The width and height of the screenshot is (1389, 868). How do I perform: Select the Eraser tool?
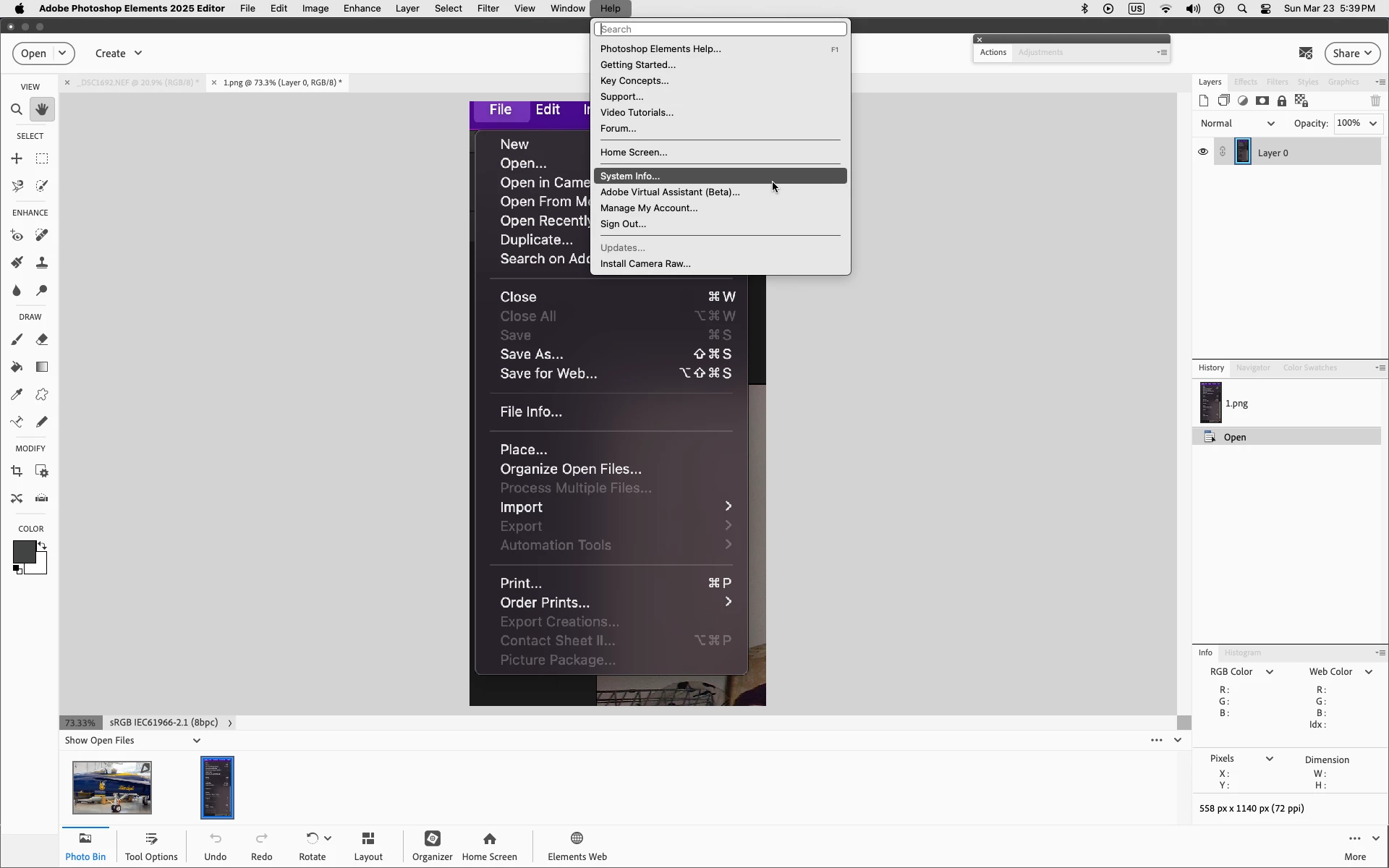point(42,339)
